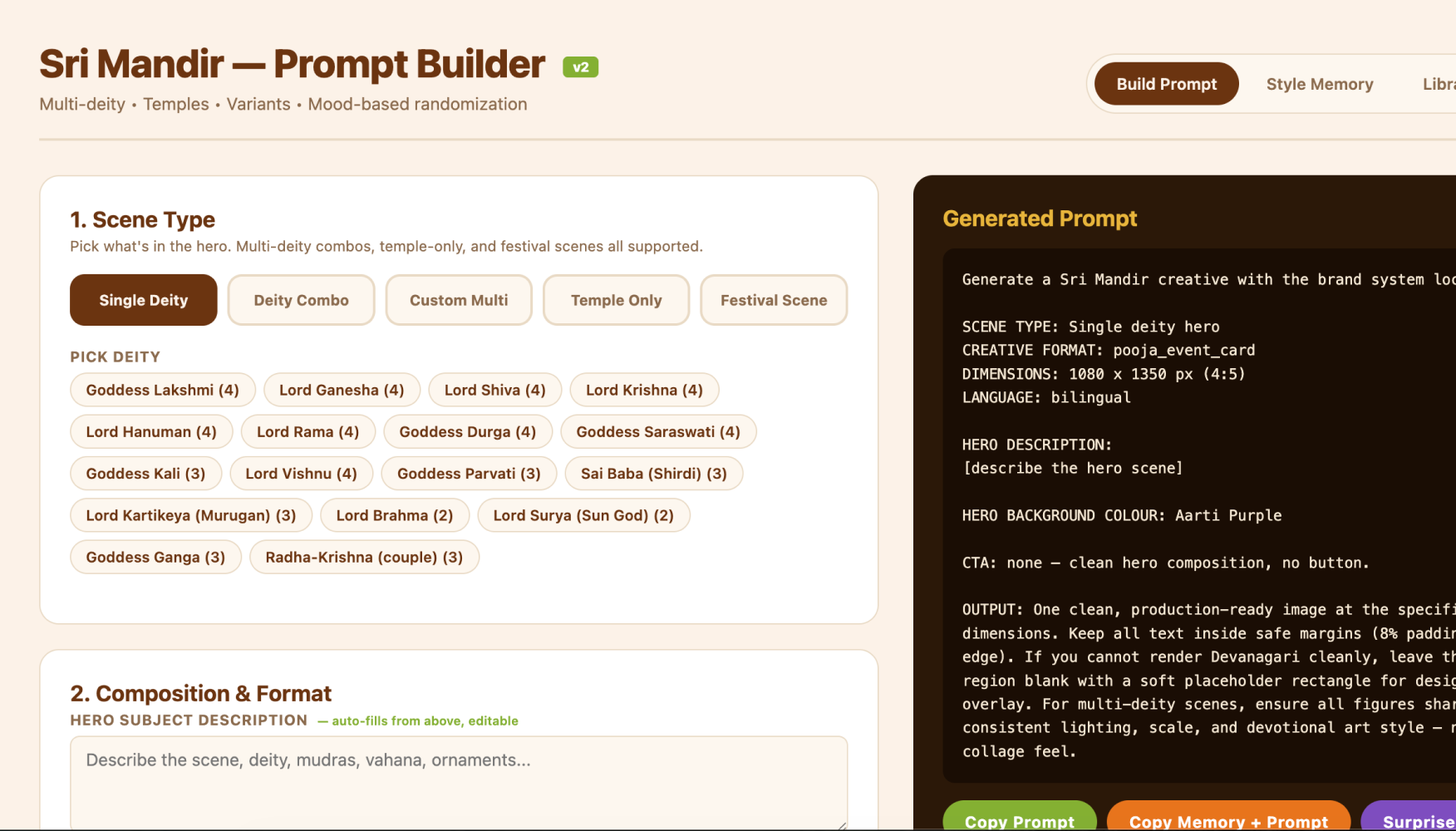Screen dimensions: 1456x831
Task: Open the Build Prompt tab
Action: click(x=1166, y=84)
